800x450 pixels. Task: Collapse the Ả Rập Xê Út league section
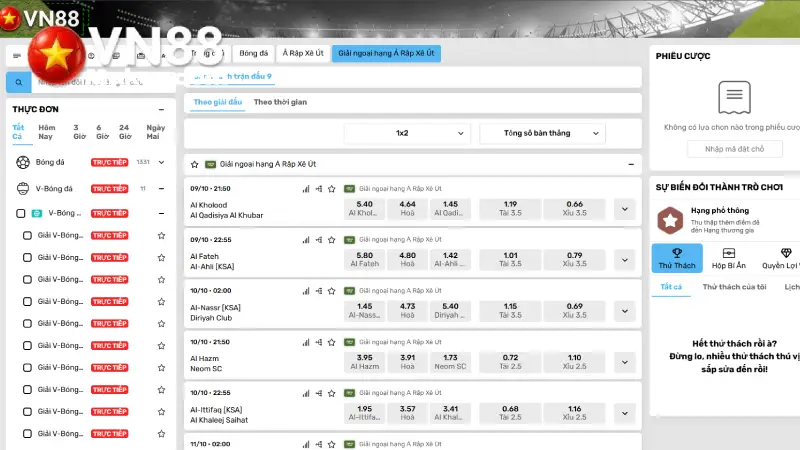tap(631, 164)
